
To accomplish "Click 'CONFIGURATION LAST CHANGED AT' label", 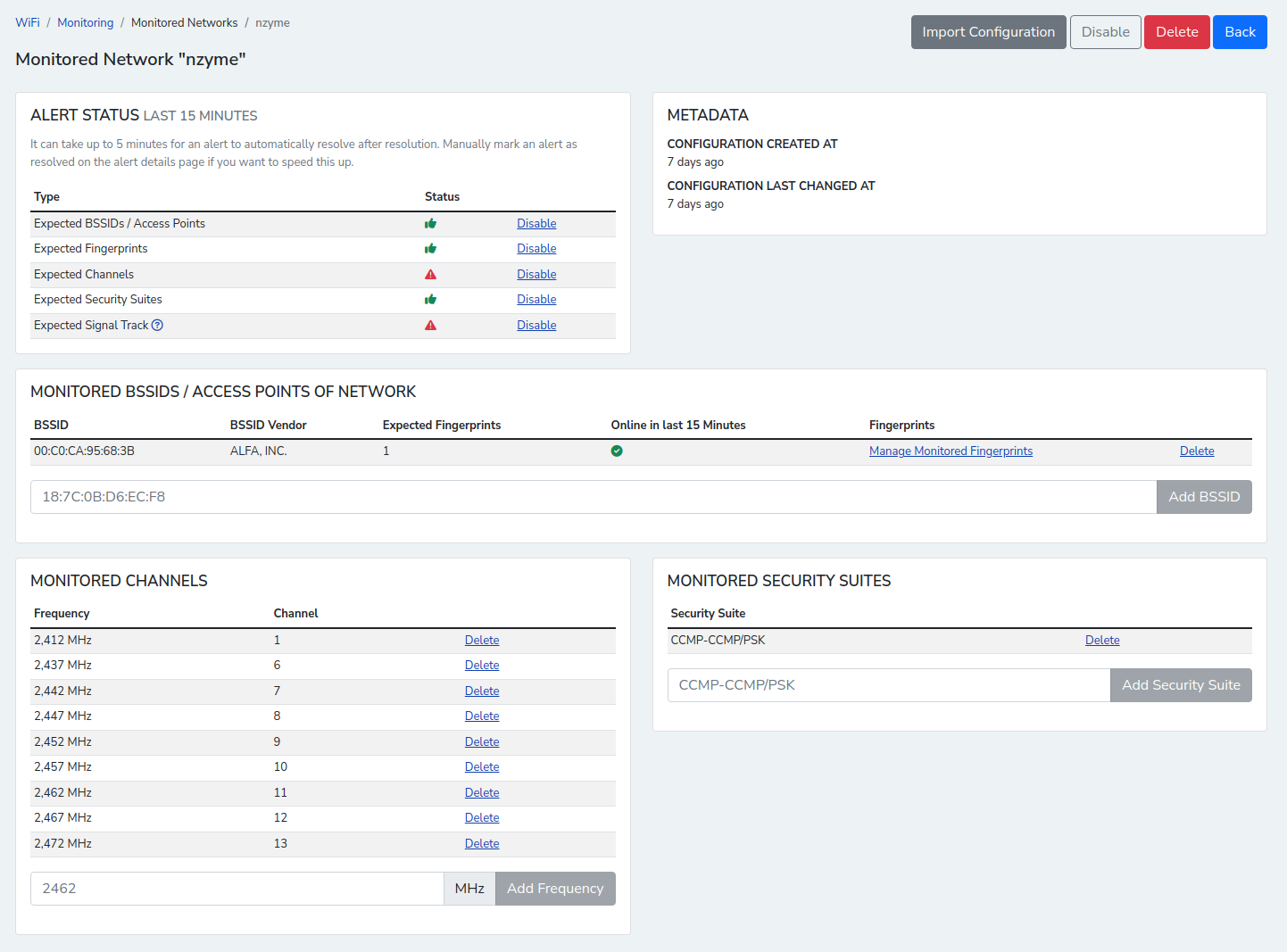I will click(x=771, y=186).
